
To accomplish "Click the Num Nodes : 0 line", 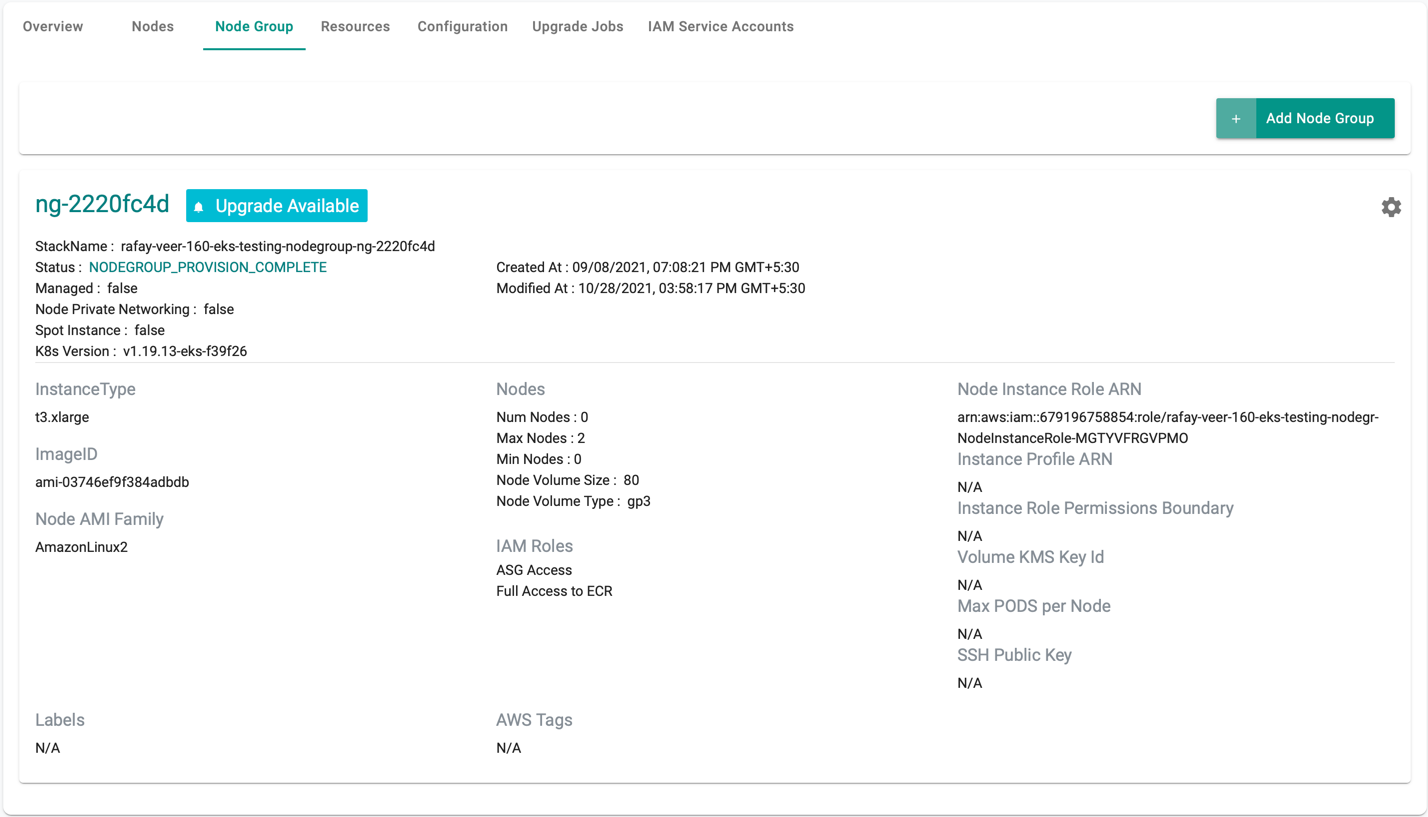I will (542, 418).
